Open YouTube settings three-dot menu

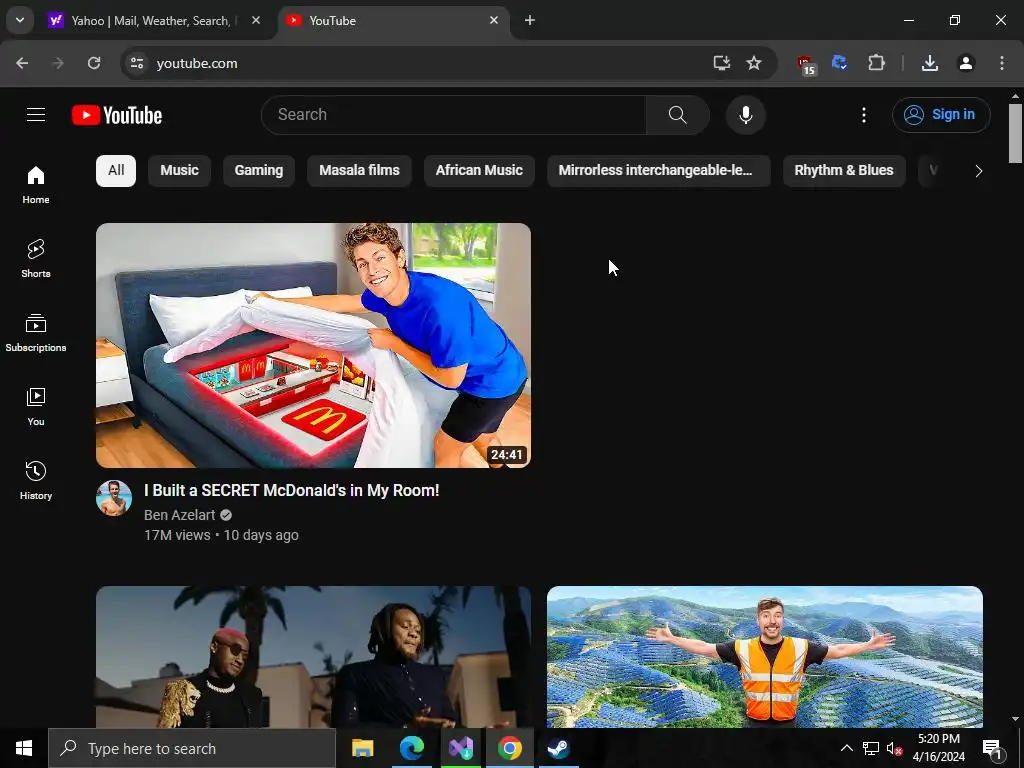click(863, 115)
